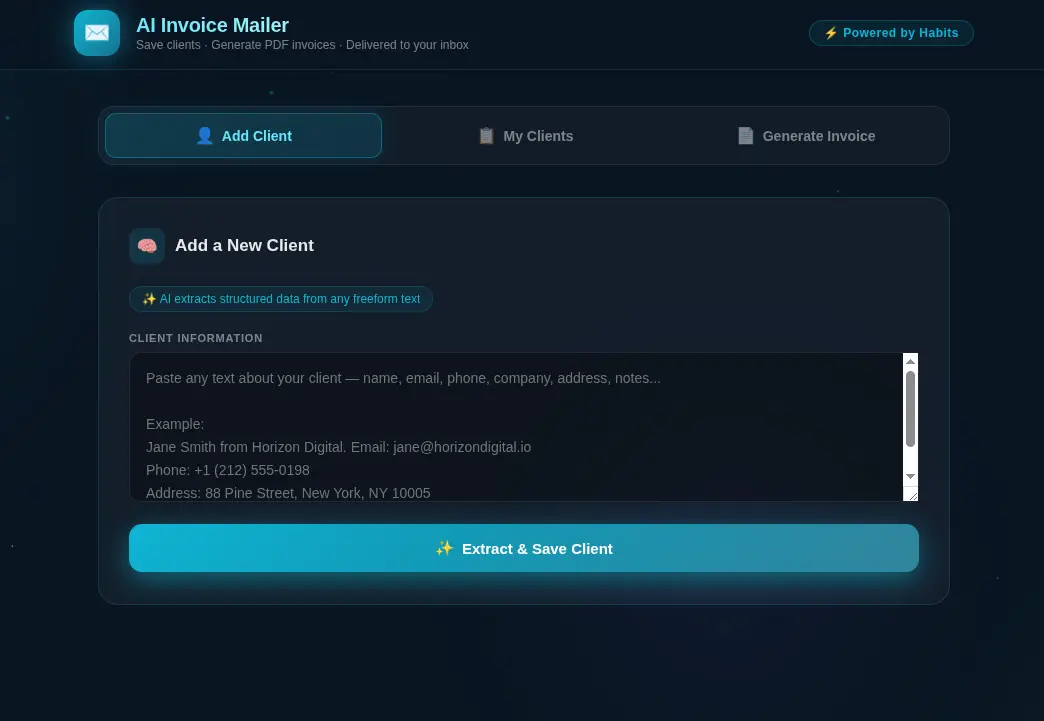The width and height of the screenshot is (1044, 721).
Task: Click the Add a New Client heading
Action: point(244,246)
